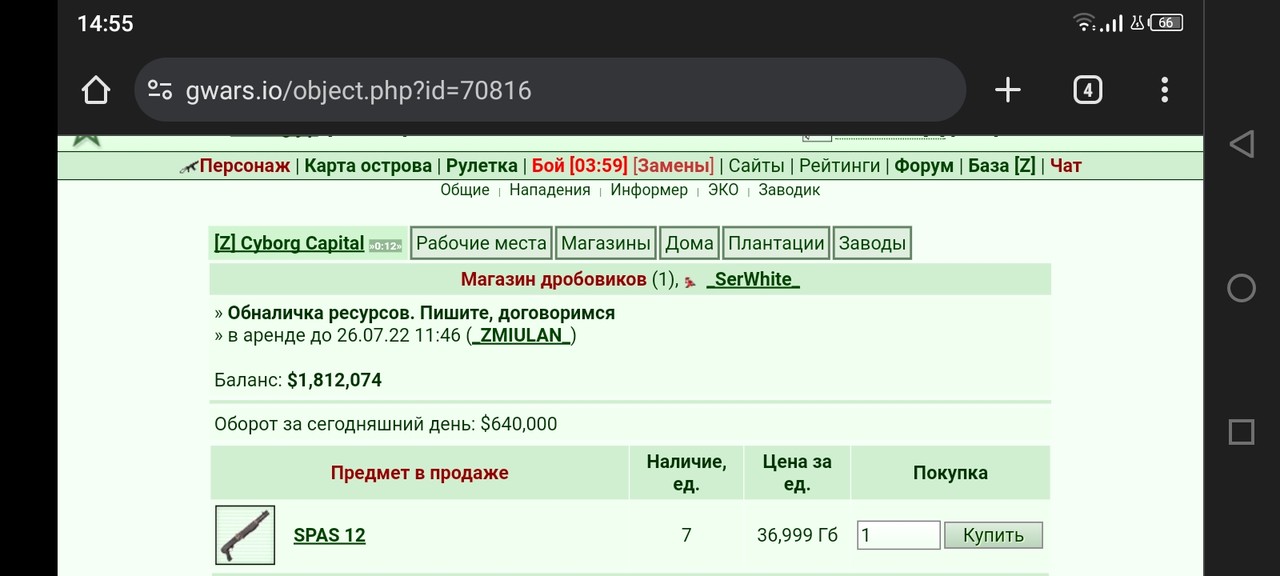Click the turnover value $640,000
Viewport: 1280px width, 576px height.
(519, 424)
